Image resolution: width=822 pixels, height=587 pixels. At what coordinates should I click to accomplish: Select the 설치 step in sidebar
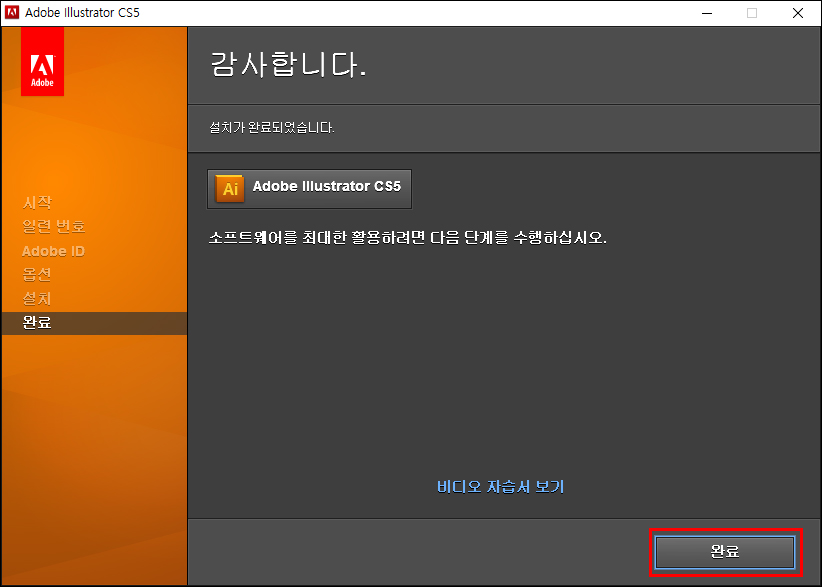[37, 299]
